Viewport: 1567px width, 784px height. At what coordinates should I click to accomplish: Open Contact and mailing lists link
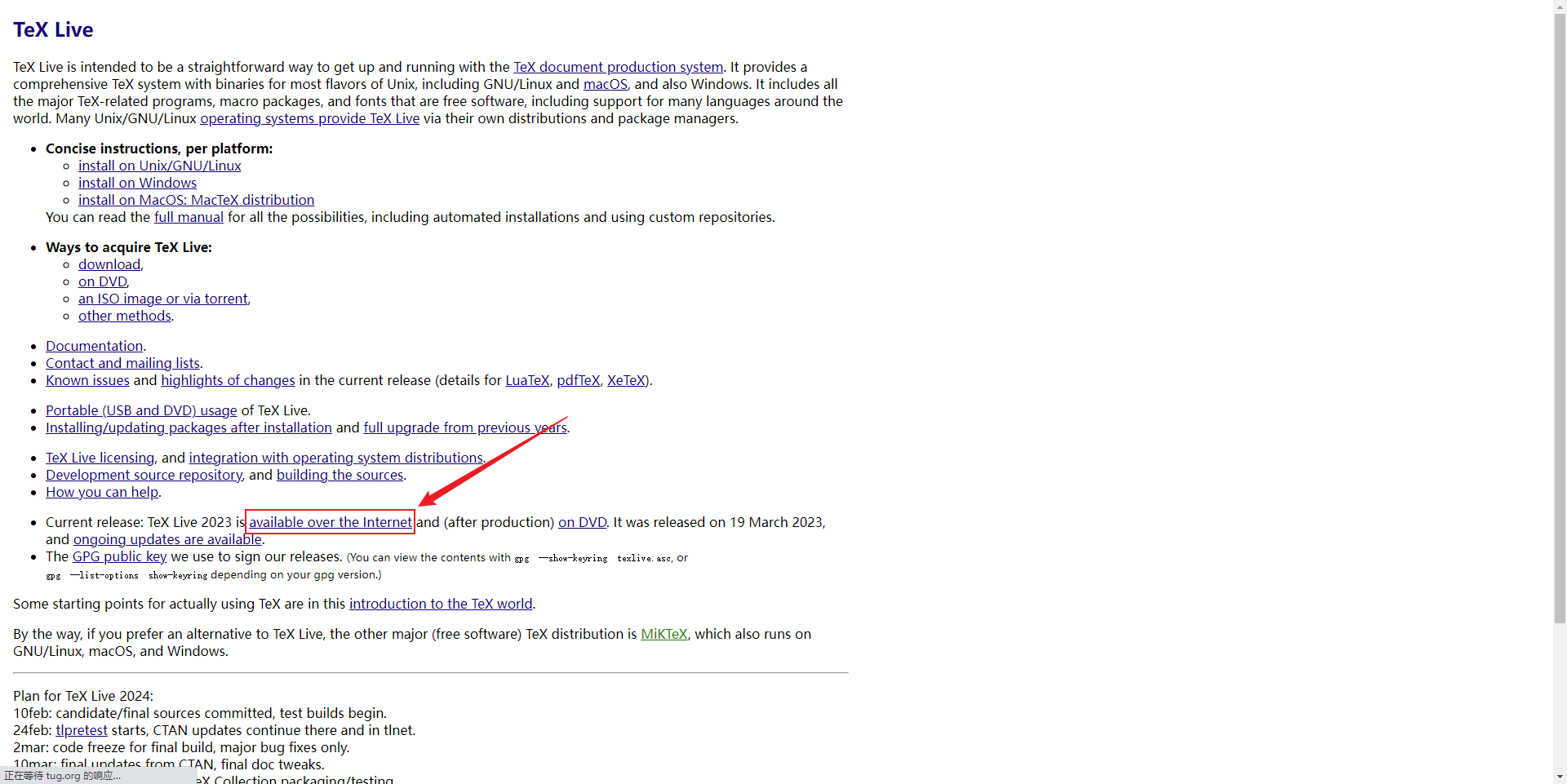click(122, 363)
